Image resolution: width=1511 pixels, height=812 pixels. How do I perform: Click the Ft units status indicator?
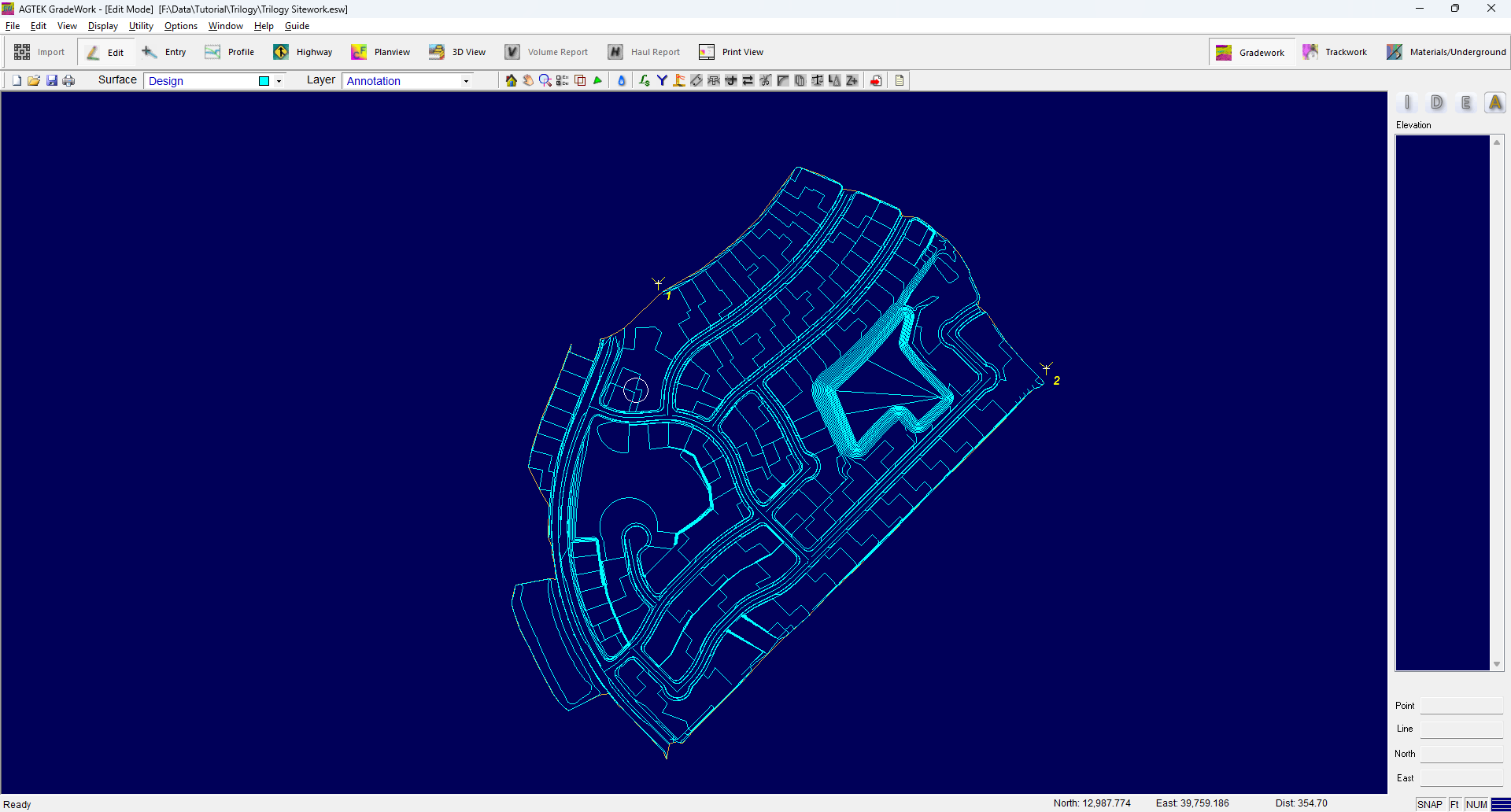click(1454, 804)
